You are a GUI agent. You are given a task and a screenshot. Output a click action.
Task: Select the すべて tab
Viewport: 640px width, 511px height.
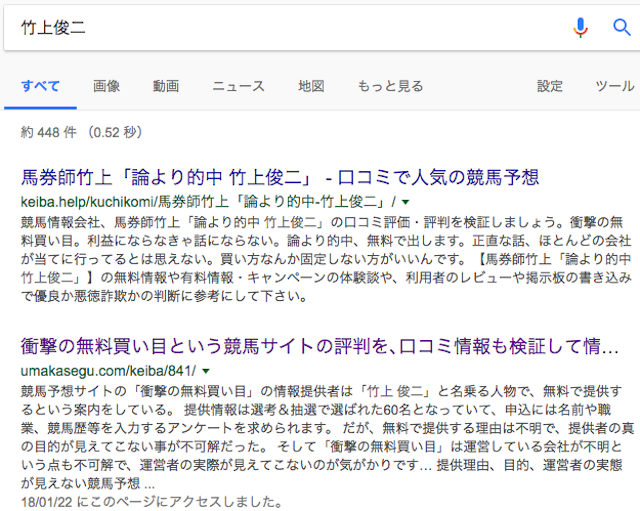point(40,86)
